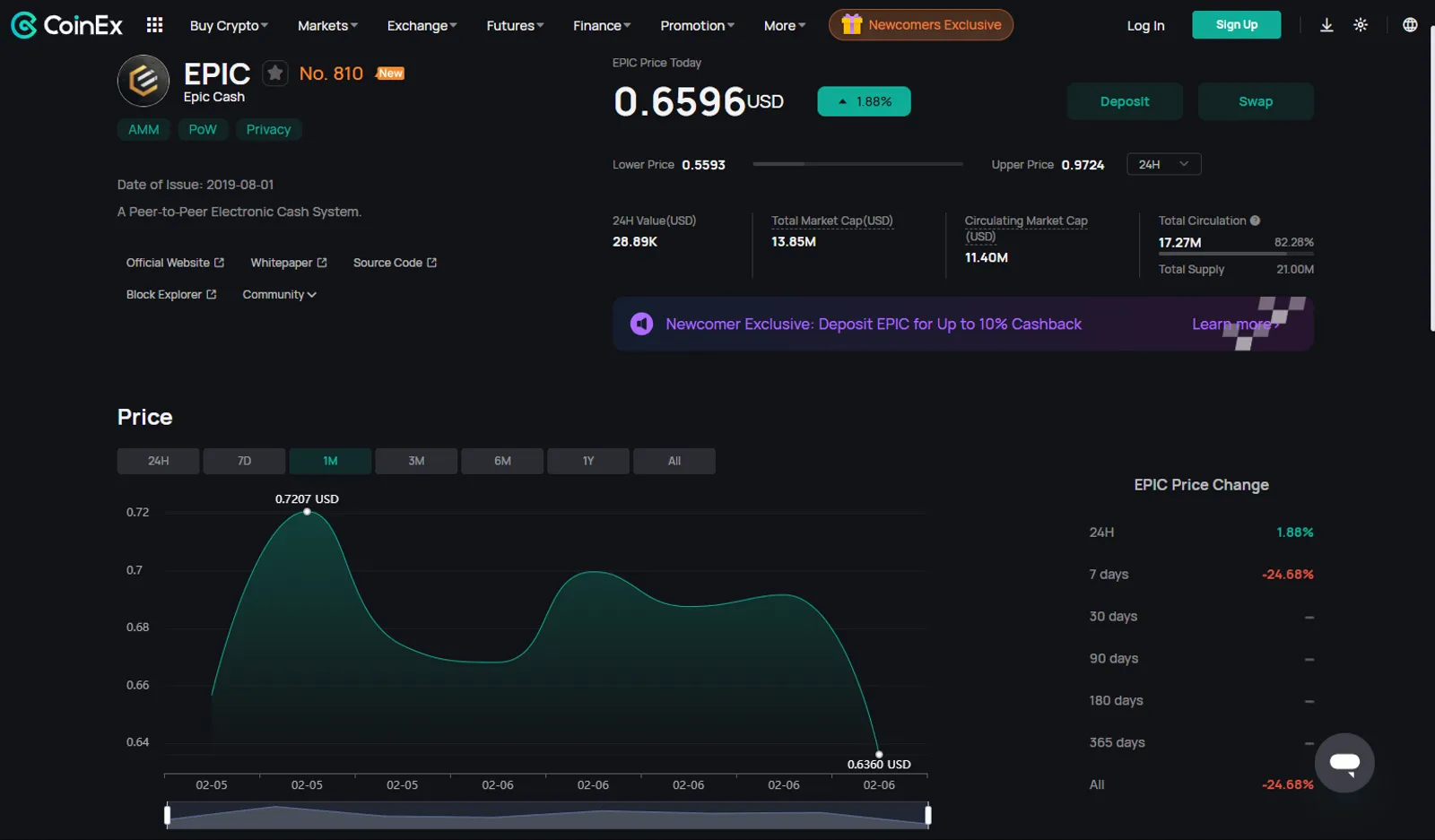This screenshot has width=1435, height=840.
Task: Open the Whitepaper link
Action: point(289,263)
